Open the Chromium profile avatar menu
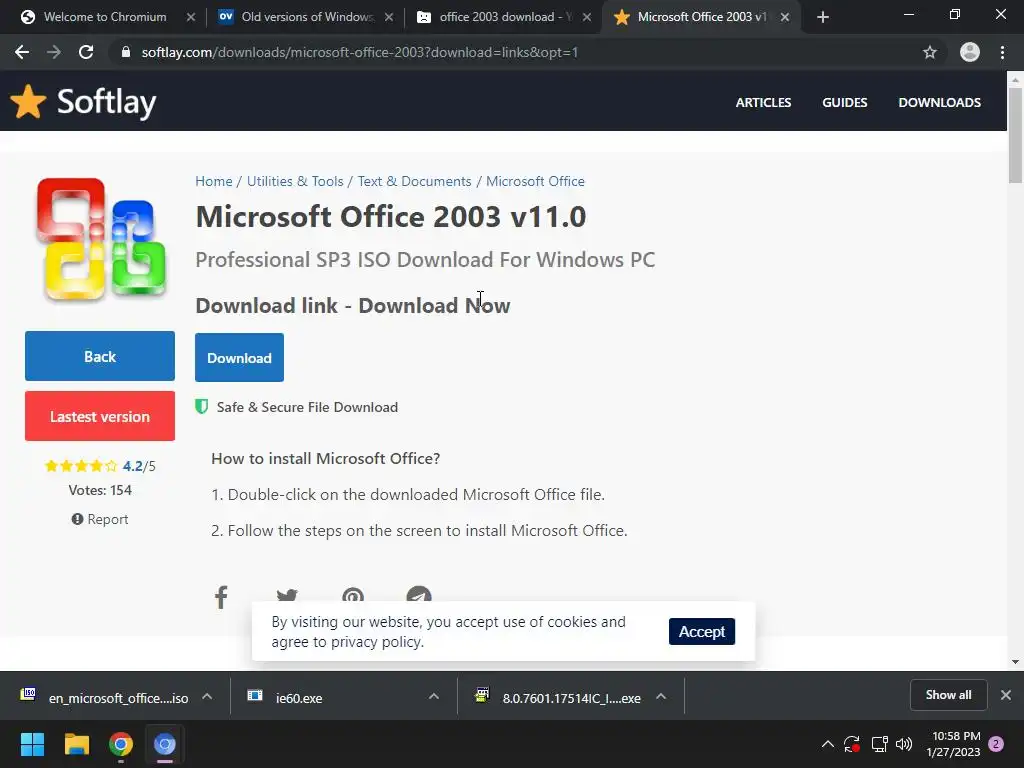Viewport: 1024px width, 768px height. click(x=970, y=52)
